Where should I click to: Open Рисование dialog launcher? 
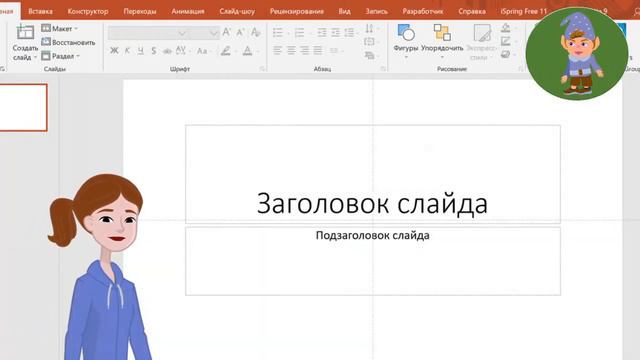coord(521,69)
